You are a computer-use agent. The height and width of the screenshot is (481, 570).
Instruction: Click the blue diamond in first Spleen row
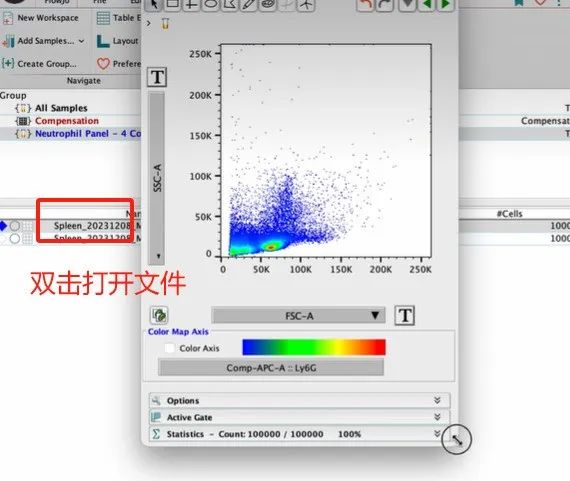point(3,226)
